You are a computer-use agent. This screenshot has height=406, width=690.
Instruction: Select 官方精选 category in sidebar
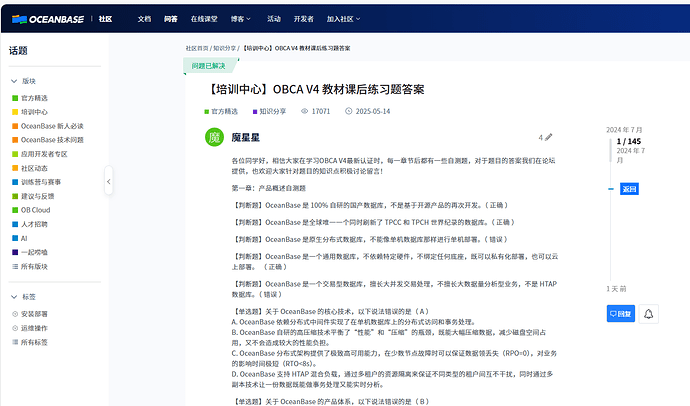(x=34, y=98)
